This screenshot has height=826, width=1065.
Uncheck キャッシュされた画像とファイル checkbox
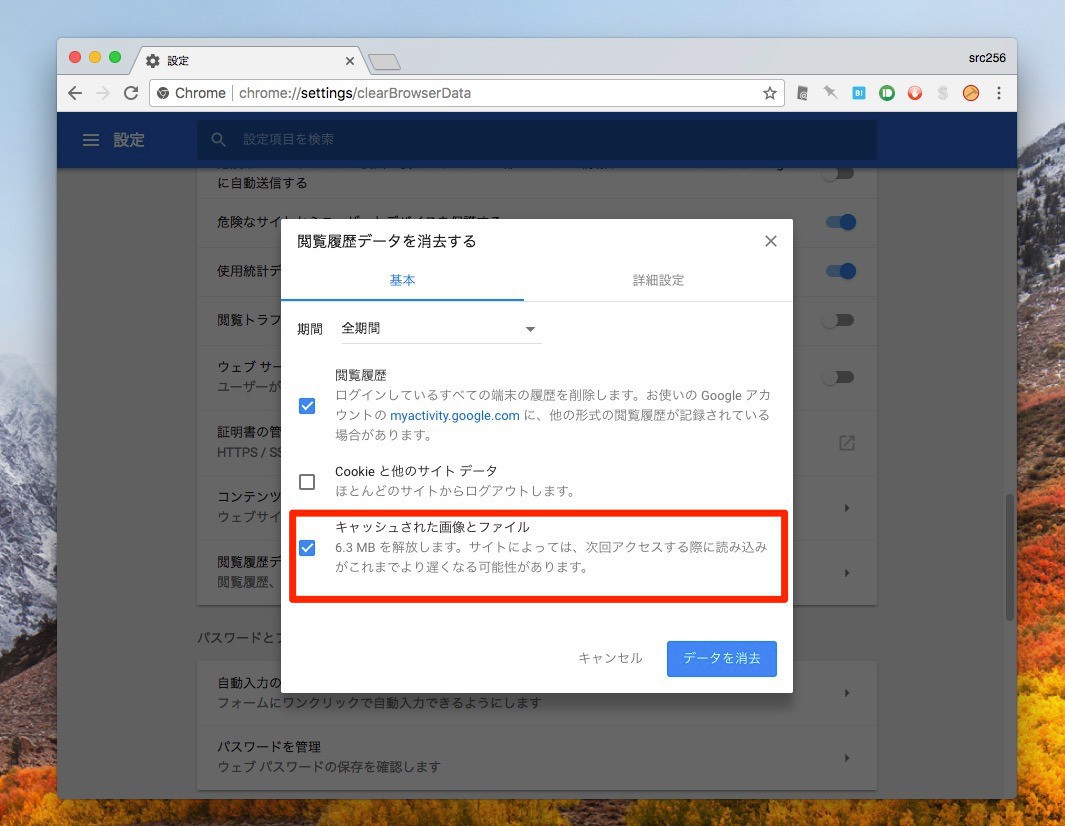click(x=307, y=547)
